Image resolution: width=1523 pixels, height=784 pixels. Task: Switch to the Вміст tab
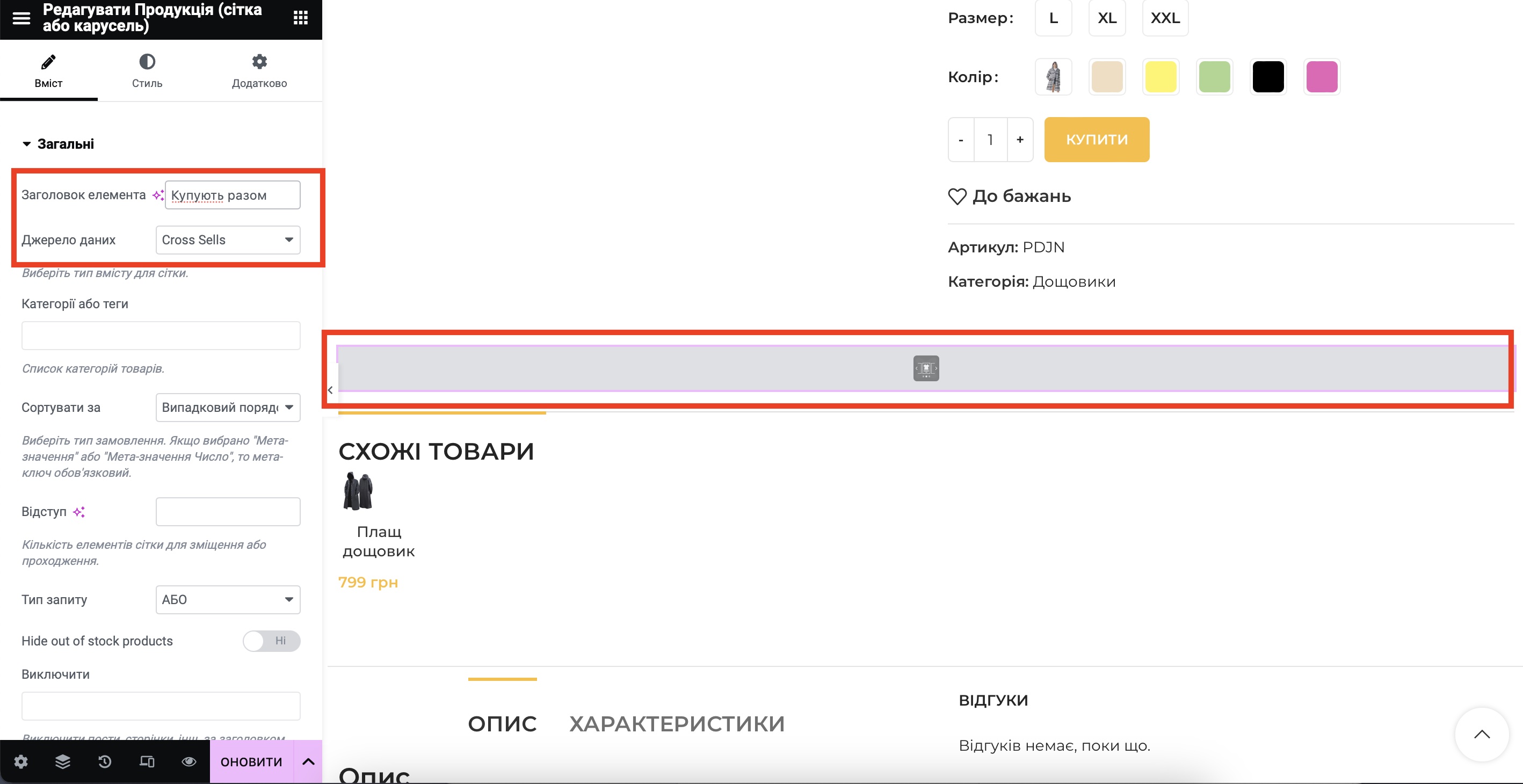(x=48, y=71)
